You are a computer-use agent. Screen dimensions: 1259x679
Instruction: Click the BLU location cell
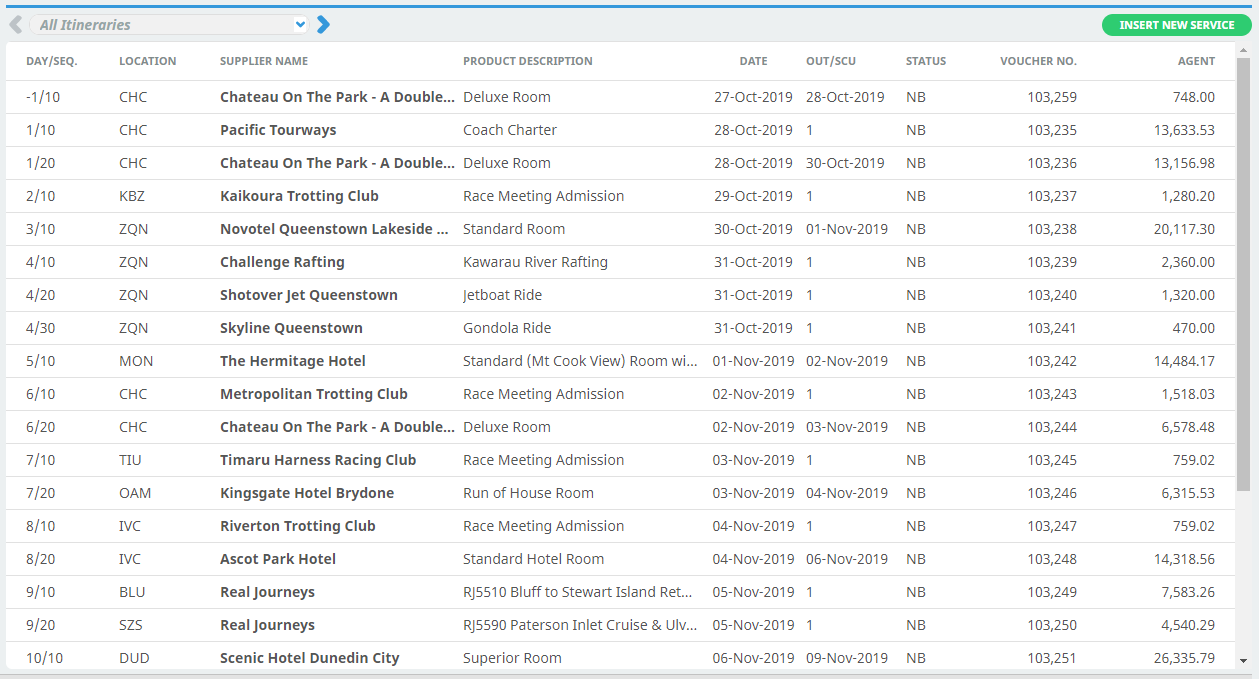pyautogui.click(x=132, y=592)
